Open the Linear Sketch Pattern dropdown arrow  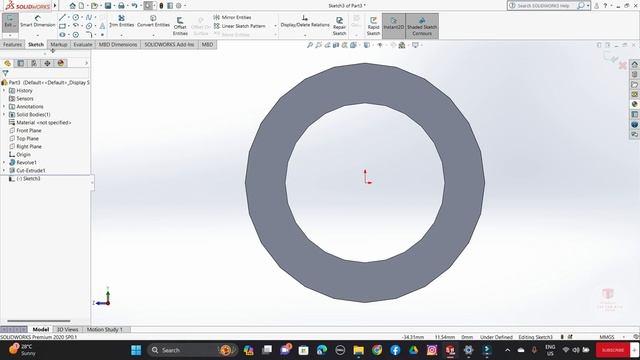pyautogui.click(x=275, y=26)
